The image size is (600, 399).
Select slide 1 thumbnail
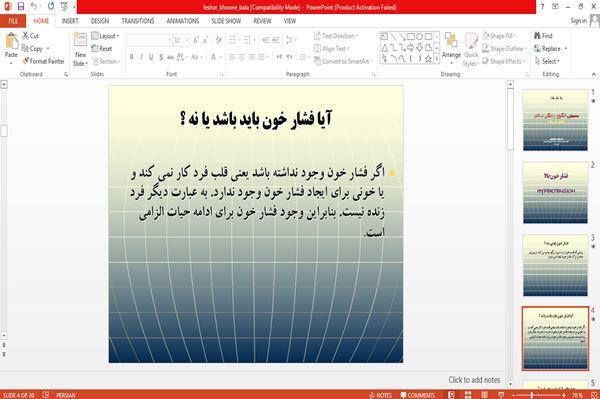[555, 120]
